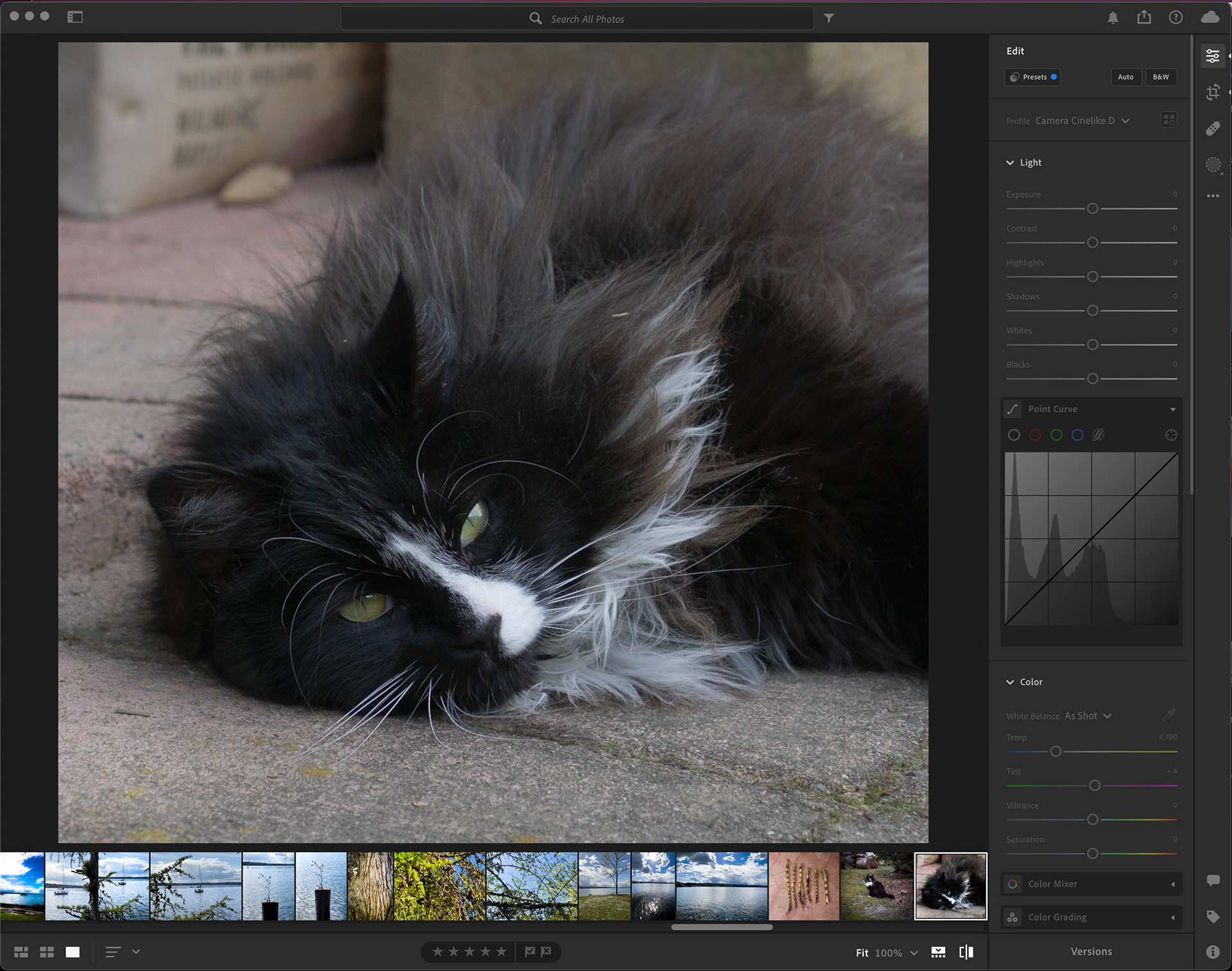Flag photo as picked
The image size is (1232, 971).
tap(530, 952)
